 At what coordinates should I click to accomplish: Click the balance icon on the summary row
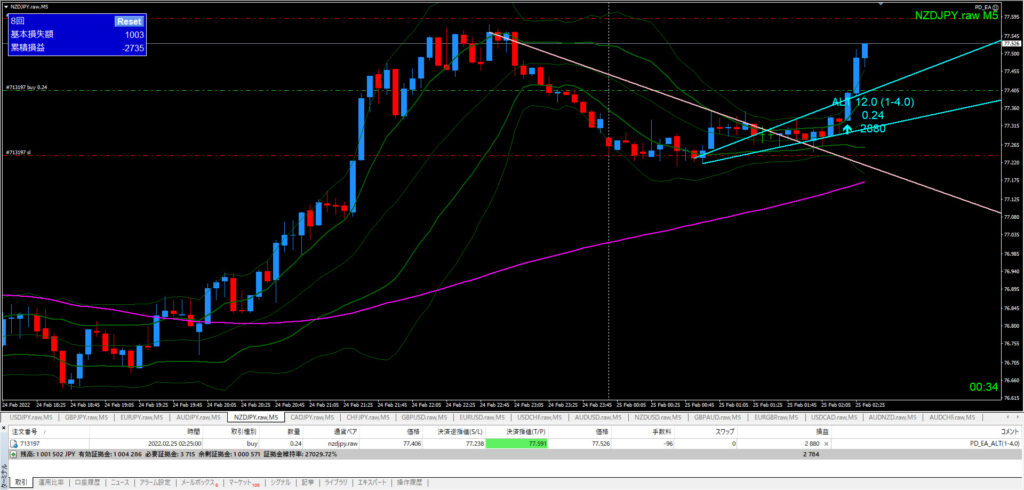click(x=13, y=453)
